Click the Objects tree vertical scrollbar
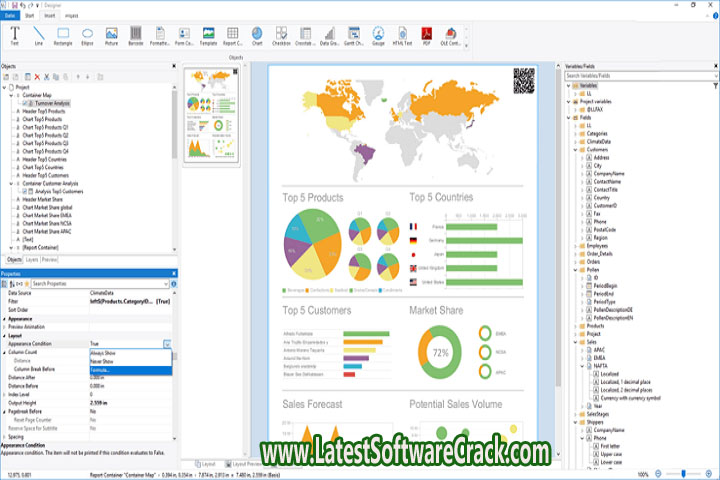720x480 pixels. point(174,124)
